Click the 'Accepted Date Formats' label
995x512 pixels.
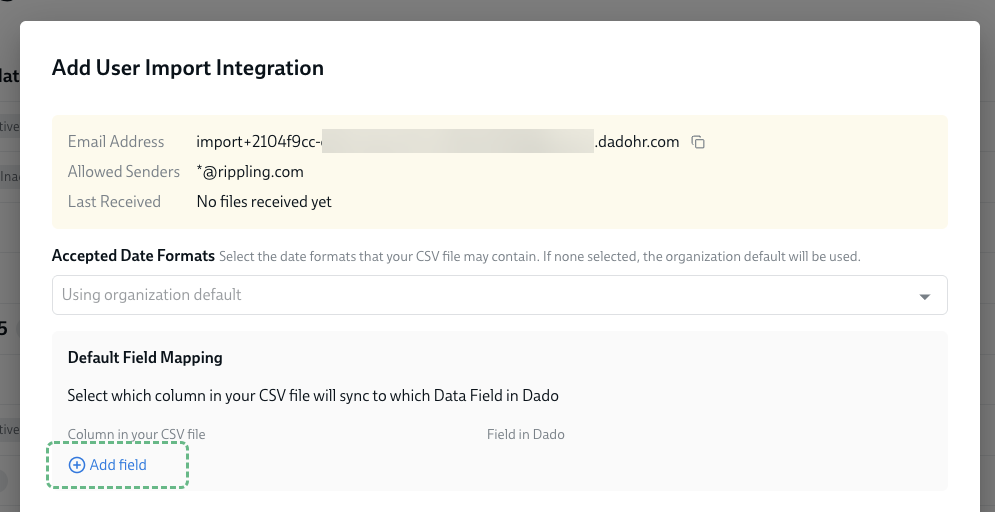coord(133,256)
